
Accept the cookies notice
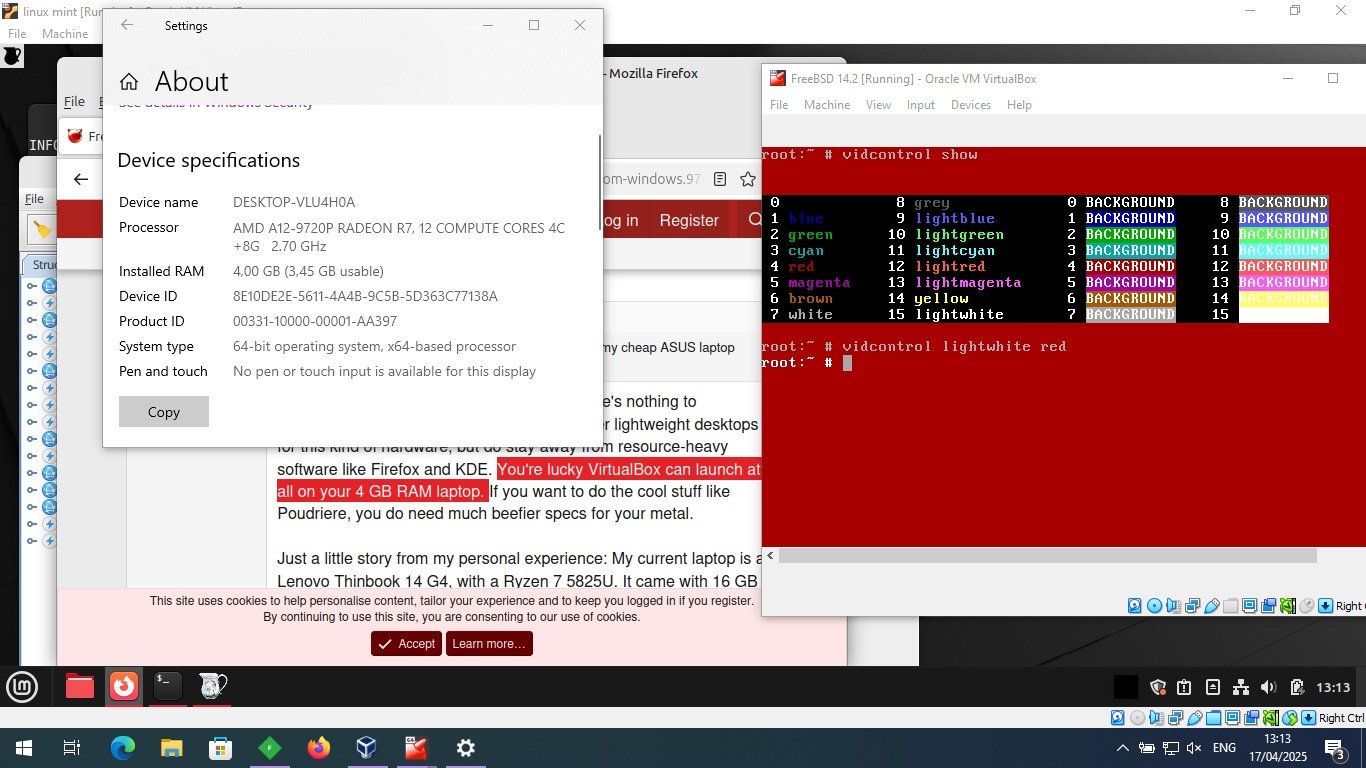406,644
